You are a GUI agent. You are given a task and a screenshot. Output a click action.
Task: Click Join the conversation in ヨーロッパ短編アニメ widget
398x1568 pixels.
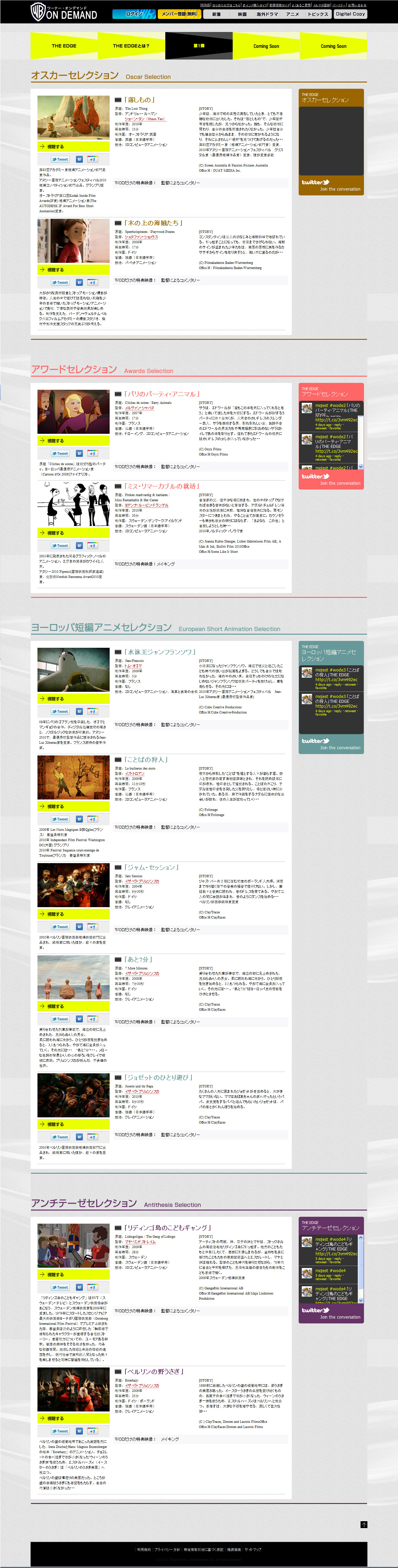340,748
